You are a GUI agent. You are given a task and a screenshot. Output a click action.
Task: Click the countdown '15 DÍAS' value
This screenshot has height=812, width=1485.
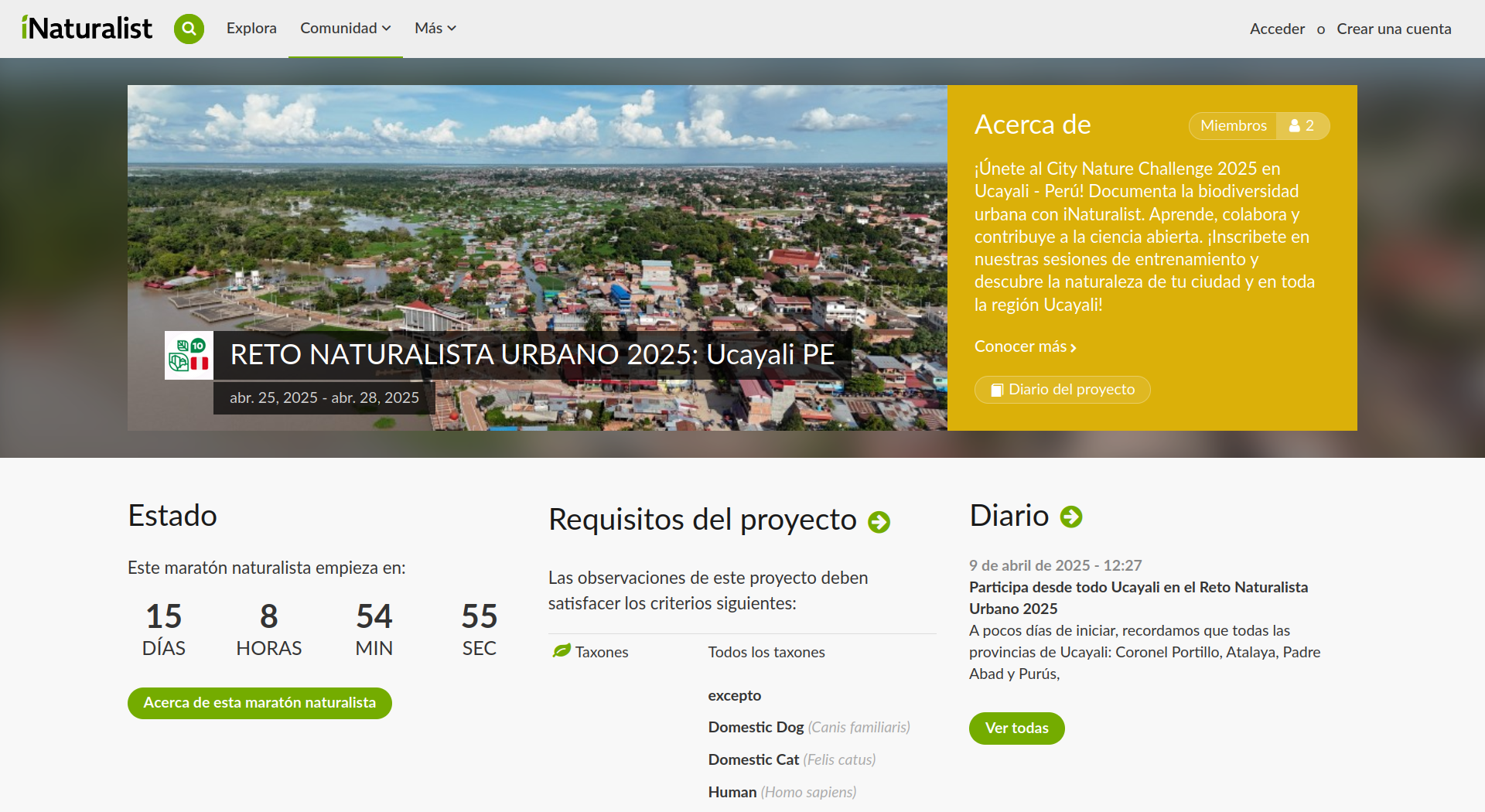coord(164,629)
